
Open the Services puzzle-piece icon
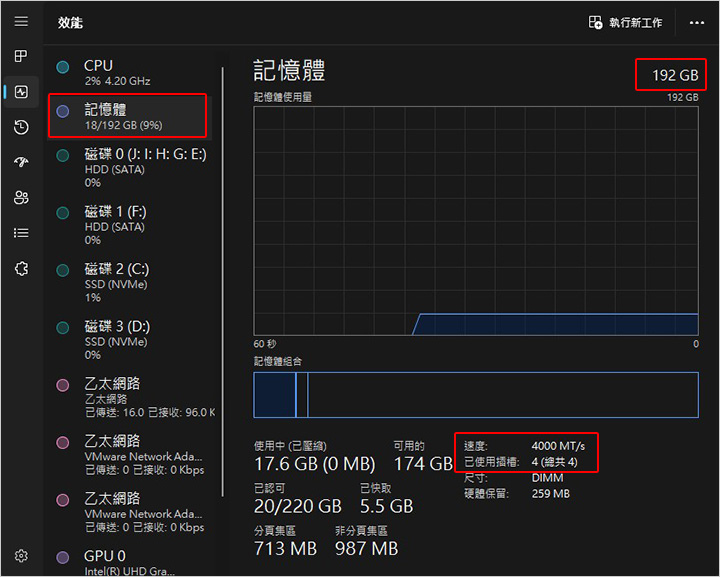(x=21, y=268)
